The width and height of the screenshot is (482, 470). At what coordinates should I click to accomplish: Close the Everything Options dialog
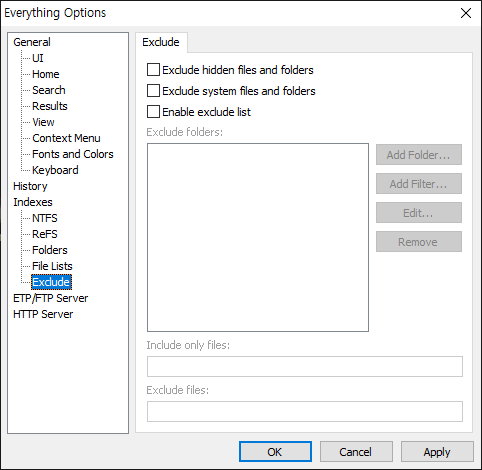[466, 13]
